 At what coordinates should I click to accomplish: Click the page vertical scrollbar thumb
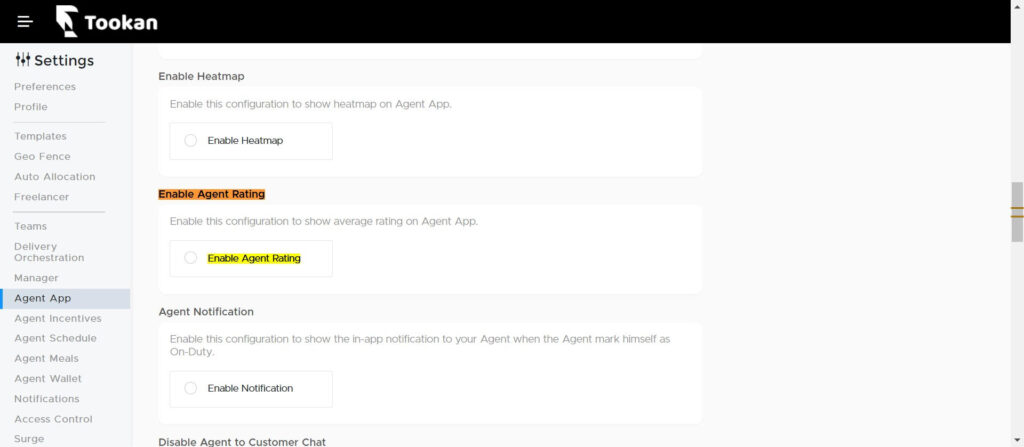pos(1017,212)
